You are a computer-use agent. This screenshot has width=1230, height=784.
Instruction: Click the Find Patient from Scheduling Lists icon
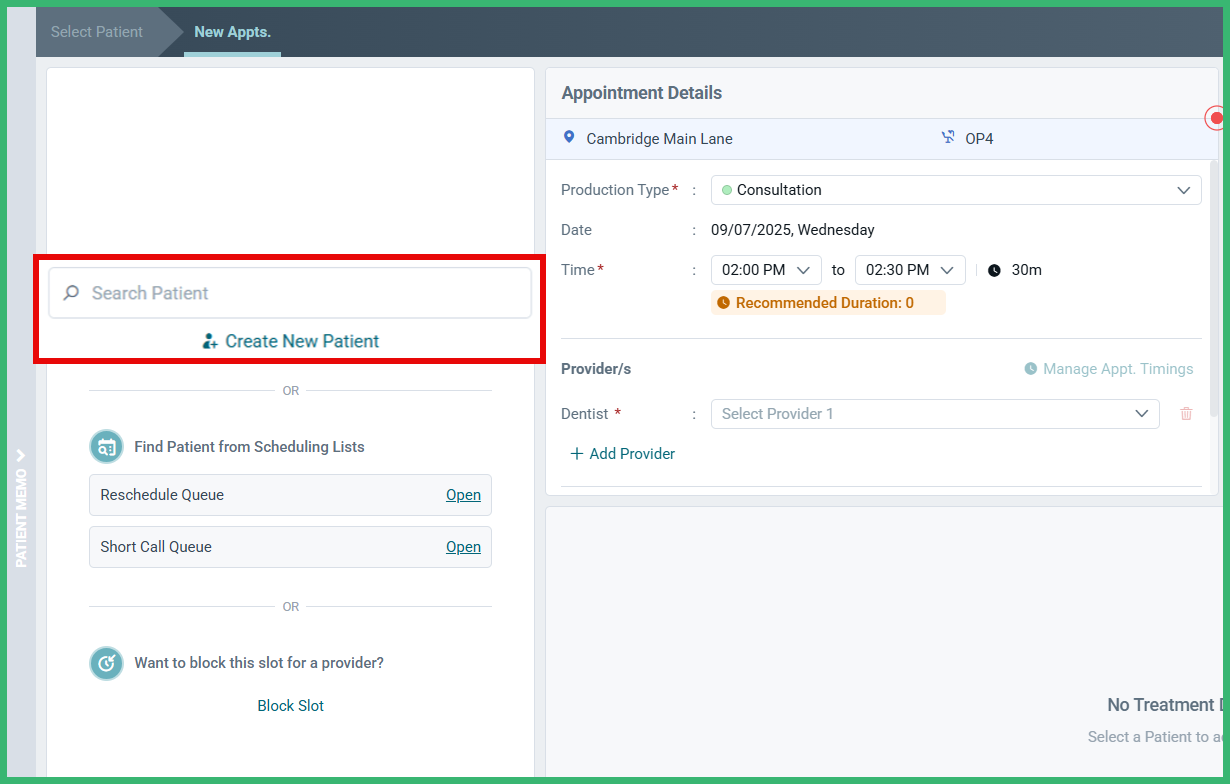pos(106,446)
